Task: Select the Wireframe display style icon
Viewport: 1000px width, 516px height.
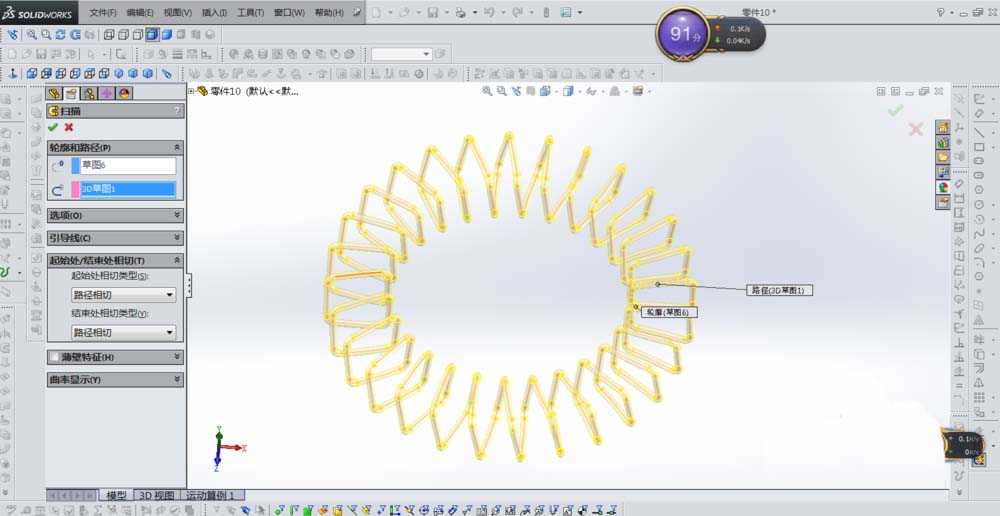Action: coord(109,34)
